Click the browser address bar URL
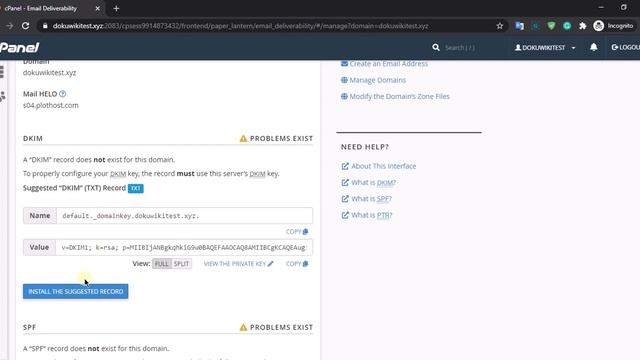 (x=240, y=26)
